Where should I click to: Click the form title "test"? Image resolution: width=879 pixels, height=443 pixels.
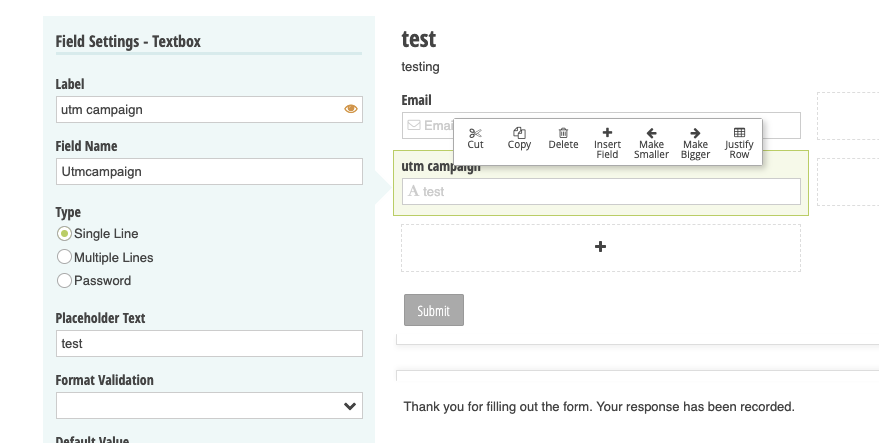tap(419, 39)
